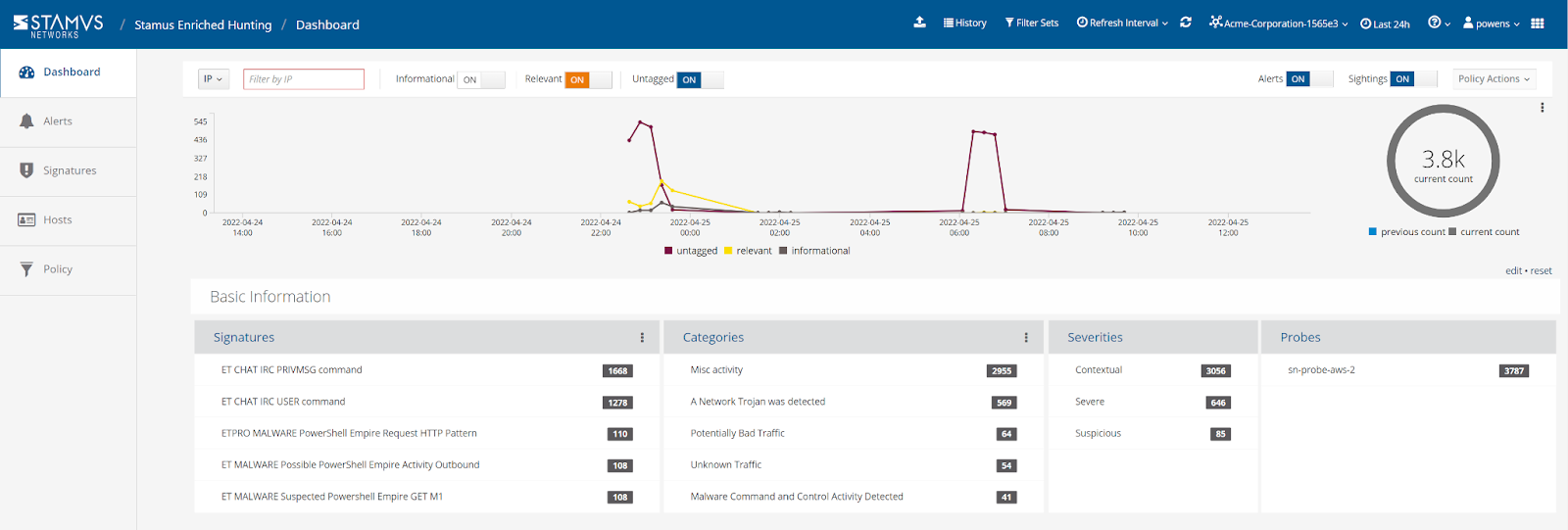The width and height of the screenshot is (1568, 530).
Task: Toggle the Relevant switch off
Action: tap(589, 79)
